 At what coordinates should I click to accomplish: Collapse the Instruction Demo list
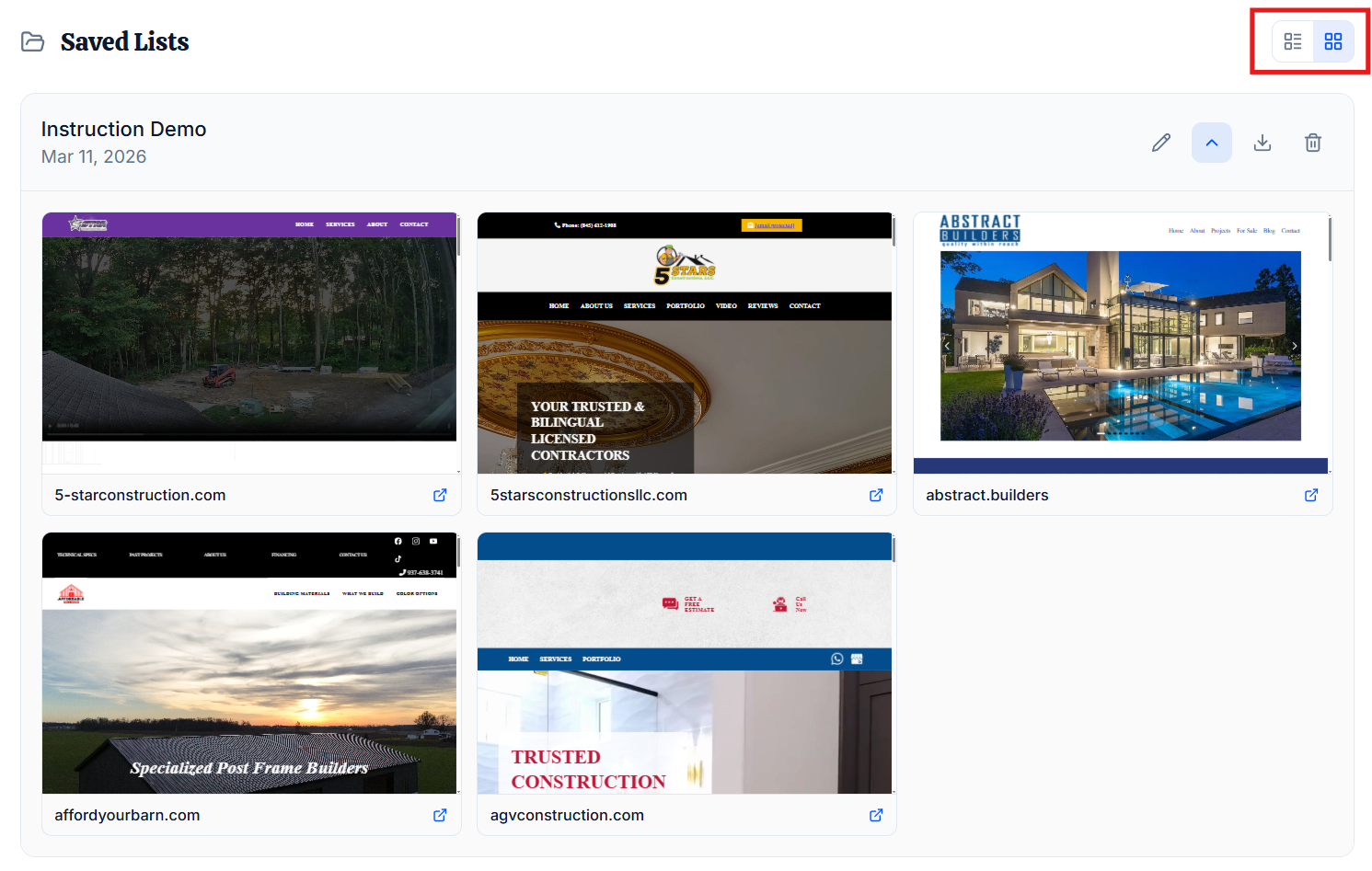coord(1211,143)
